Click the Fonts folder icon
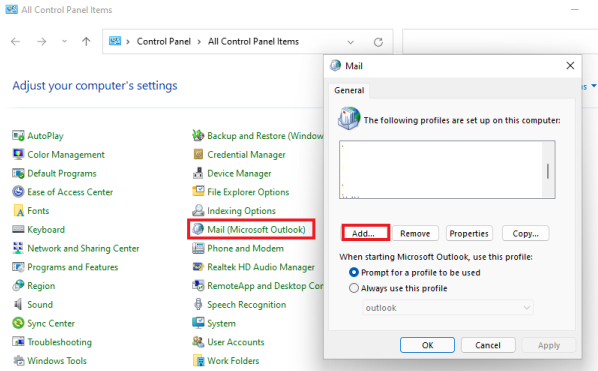The width and height of the screenshot is (598, 371). pyautogui.click(x=18, y=210)
